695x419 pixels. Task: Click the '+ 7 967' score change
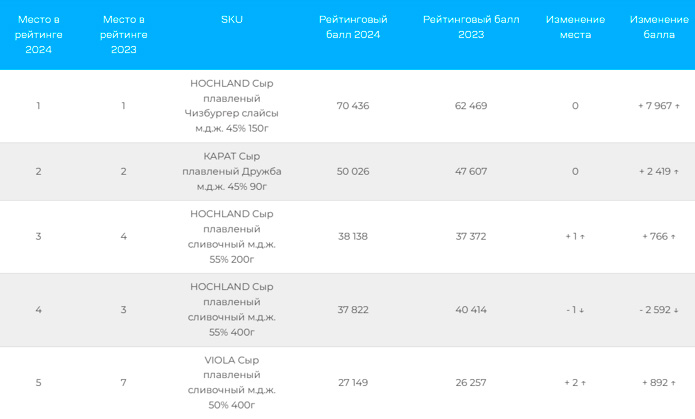pos(658,106)
